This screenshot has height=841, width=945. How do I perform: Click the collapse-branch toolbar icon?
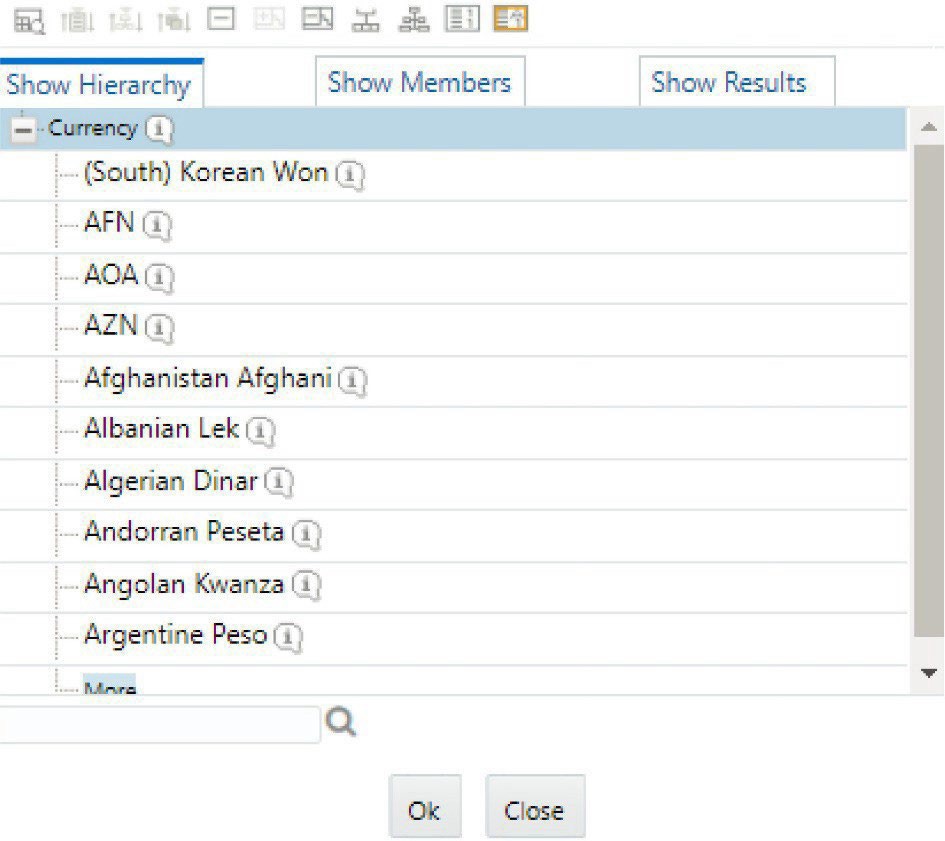click(x=318, y=19)
